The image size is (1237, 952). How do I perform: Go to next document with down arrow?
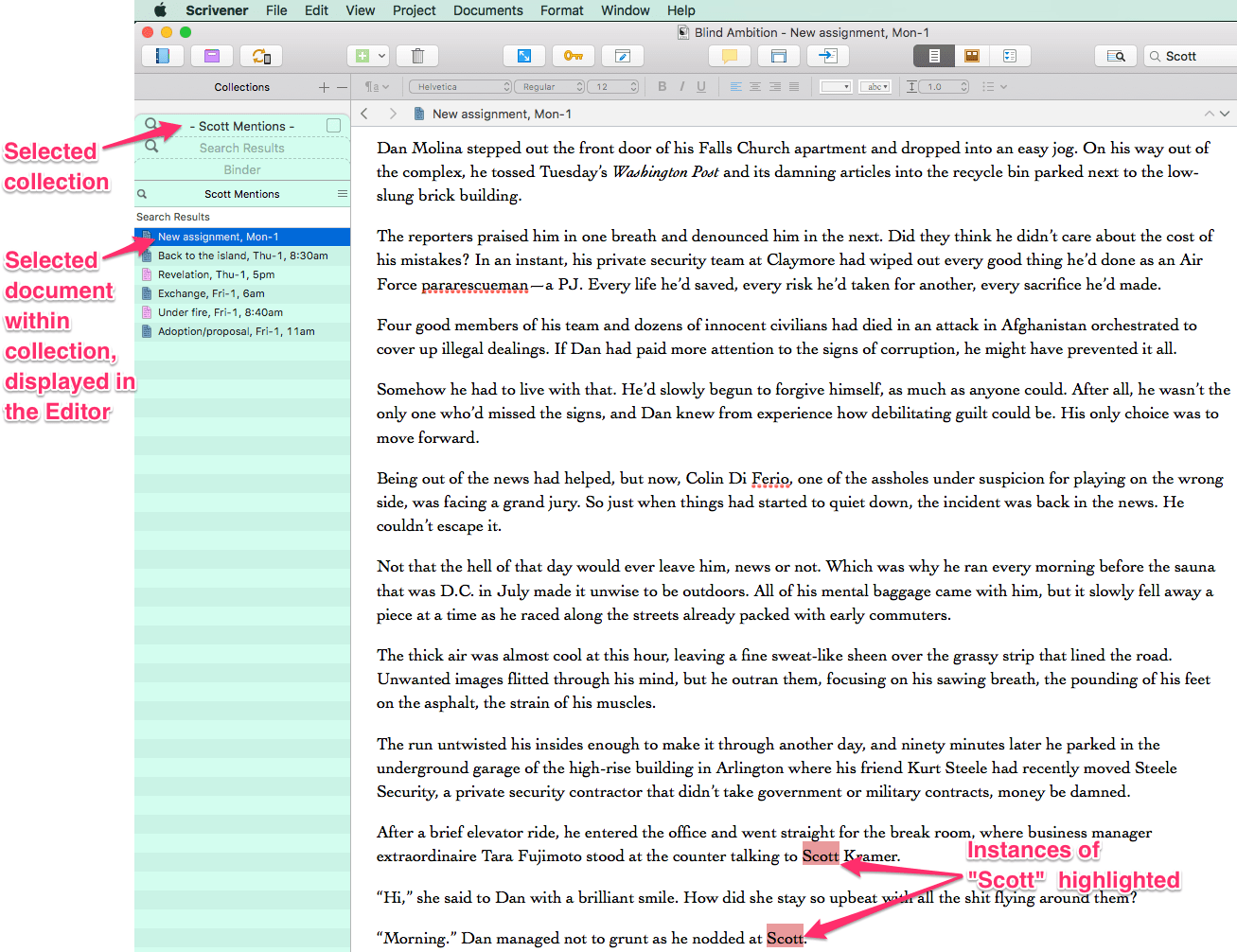pyautogui.click(x=1225, y=114)
